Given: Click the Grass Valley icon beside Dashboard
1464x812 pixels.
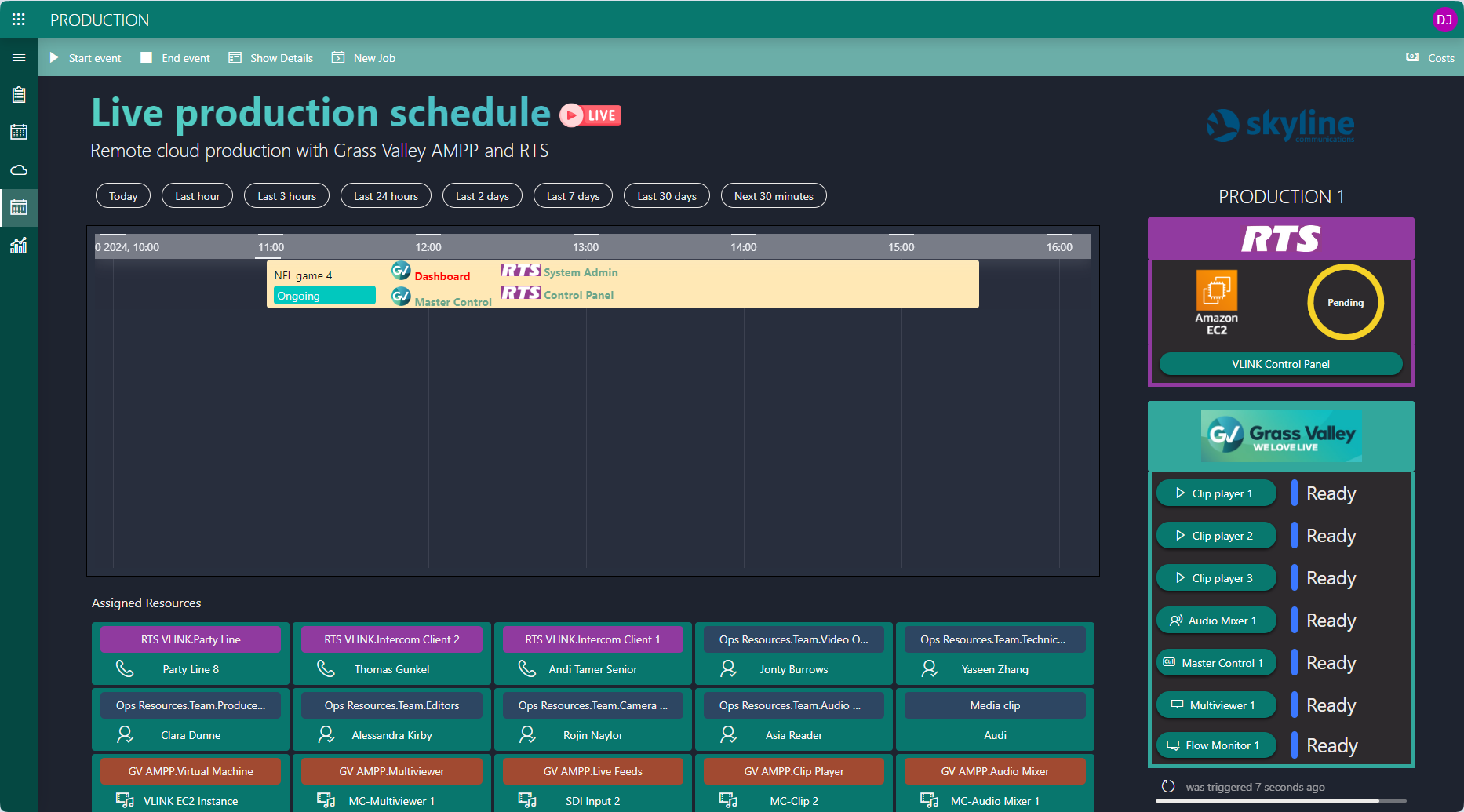Looking at the screenshot, I should point(401,271).
